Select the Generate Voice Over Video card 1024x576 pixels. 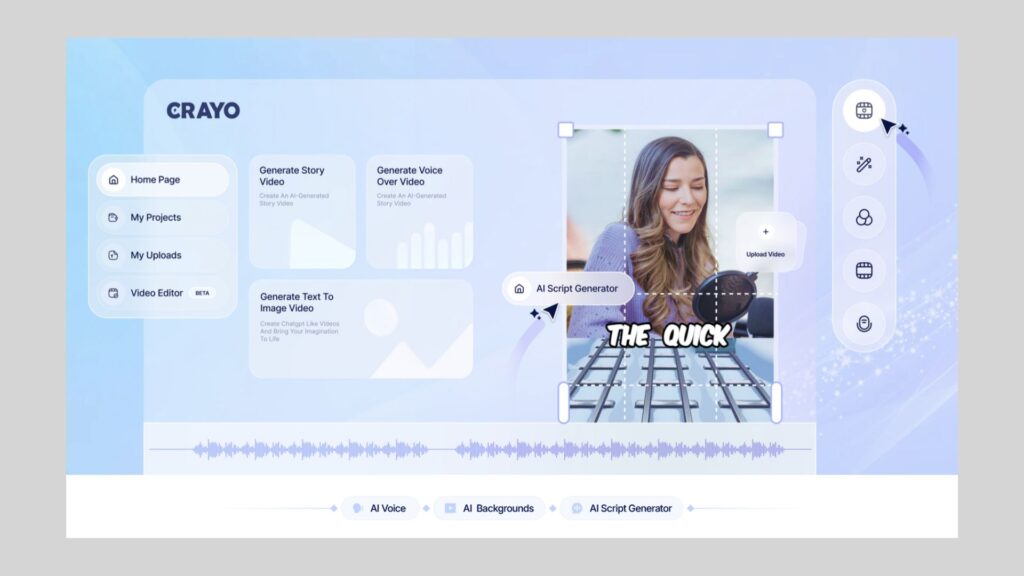419,212
